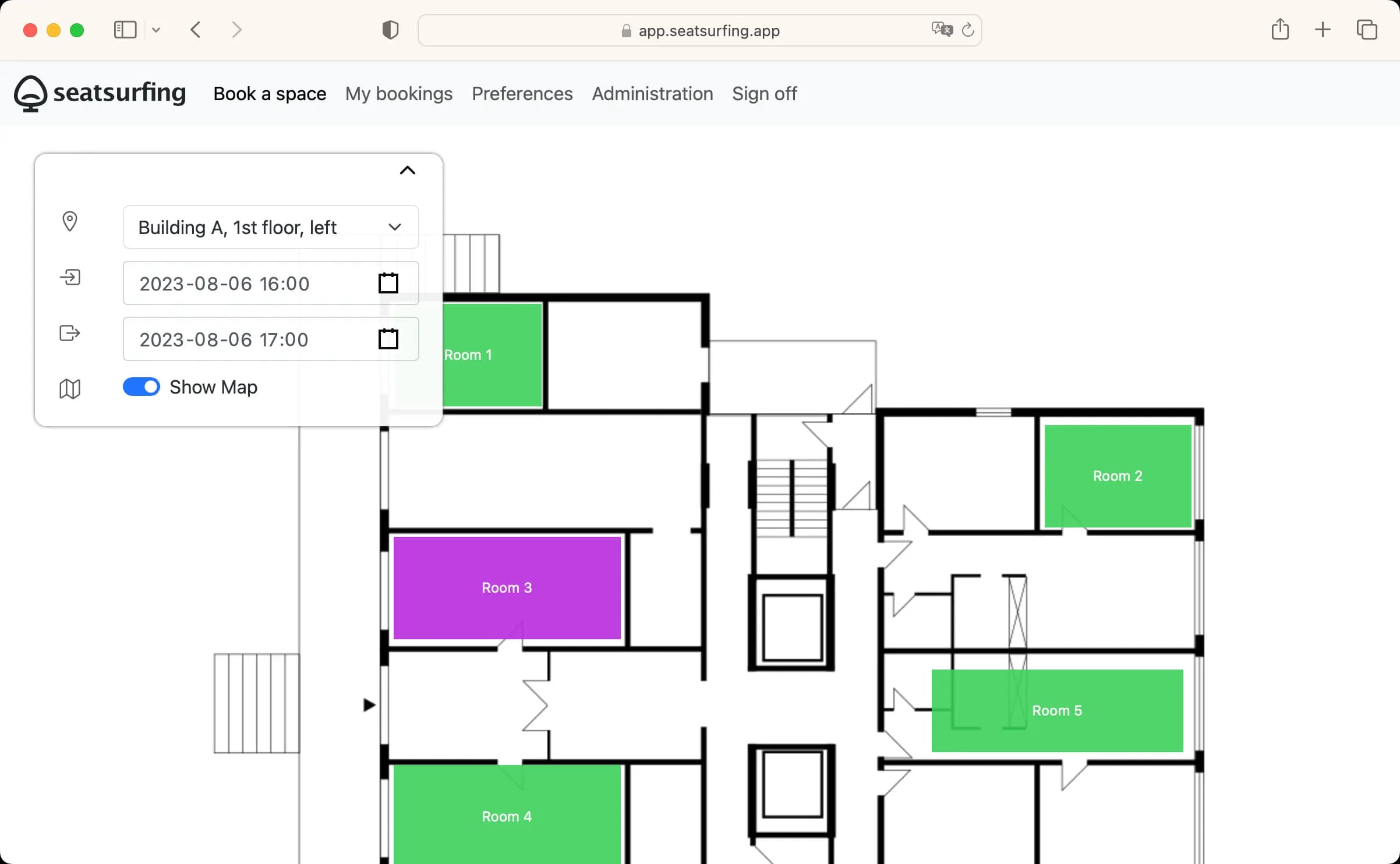Disable the Show Map toggle

click(x=142, y=387)
